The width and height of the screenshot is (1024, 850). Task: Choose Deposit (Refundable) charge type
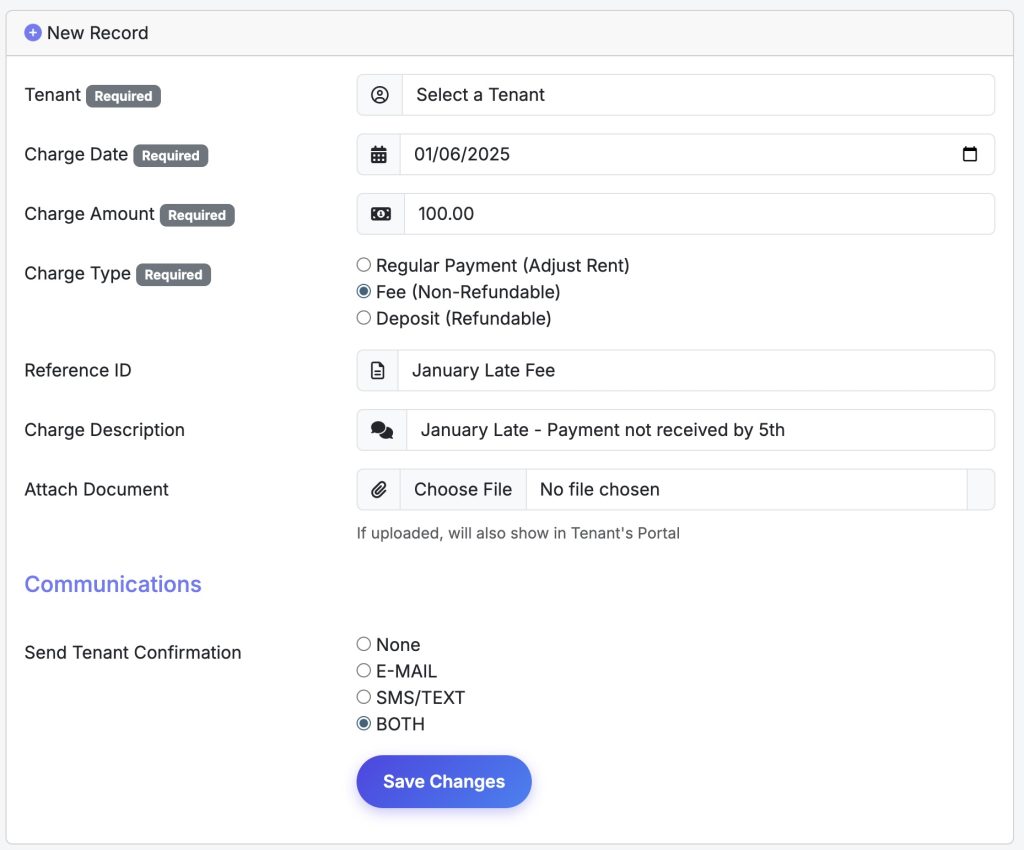364,318
